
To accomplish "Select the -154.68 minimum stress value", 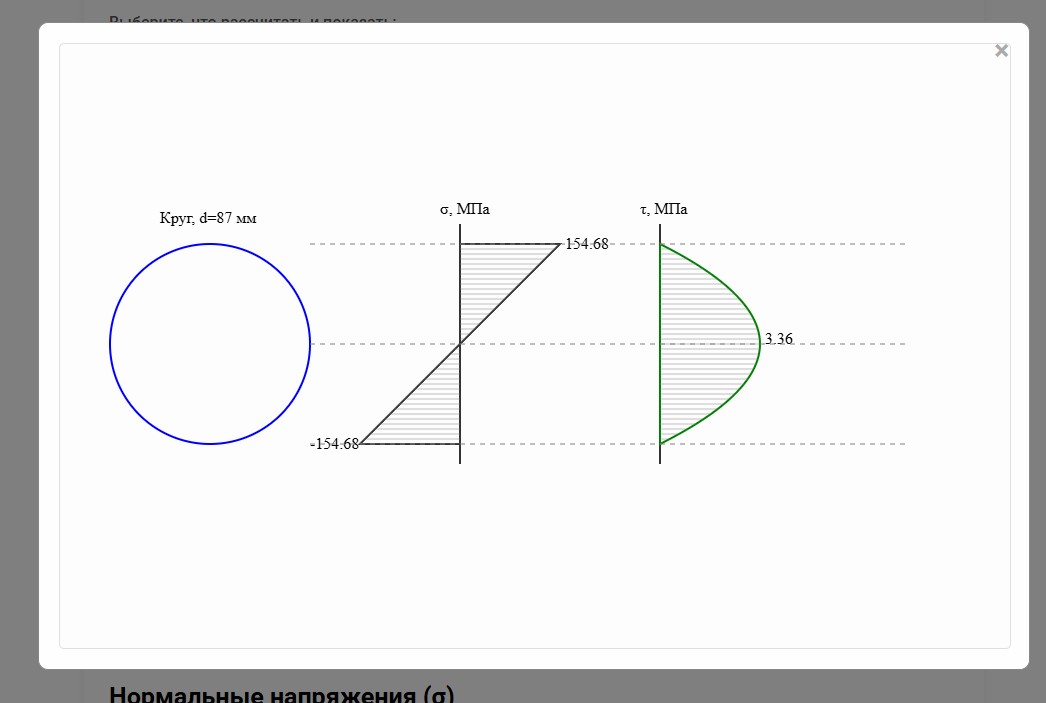I will [334, 444].
